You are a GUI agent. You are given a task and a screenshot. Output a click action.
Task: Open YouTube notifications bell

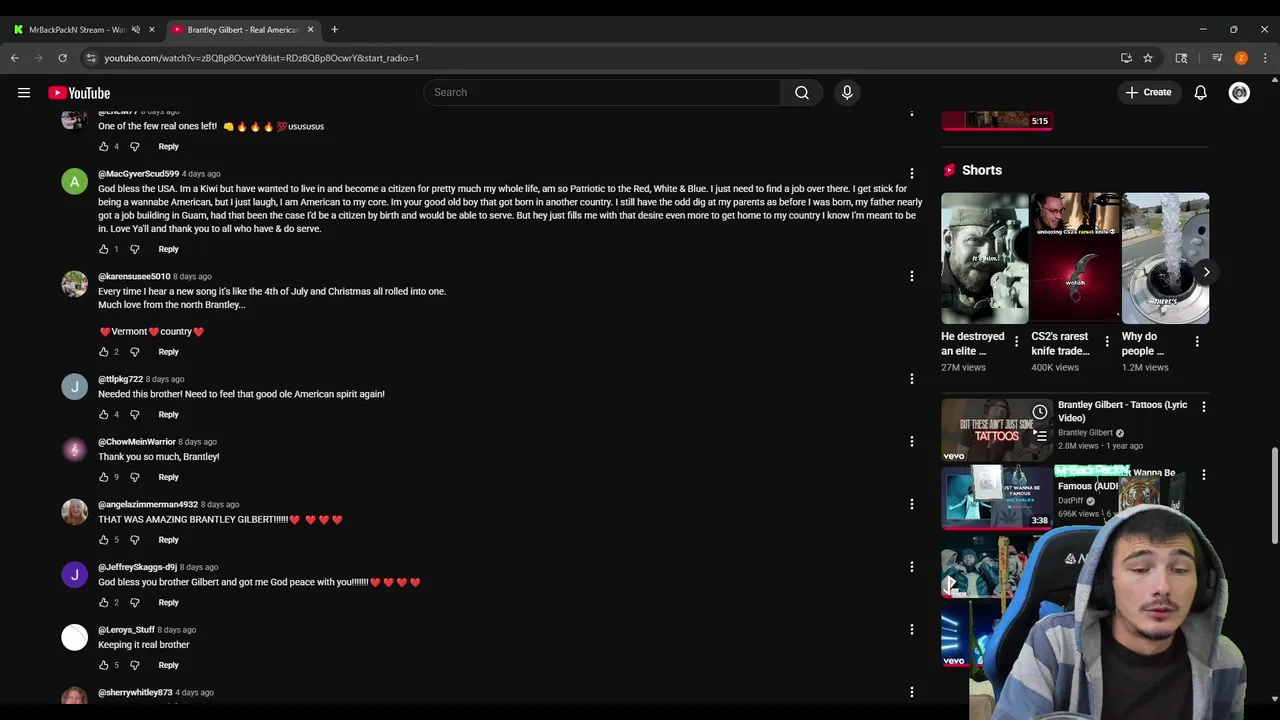pyautogui.click(x=1200, y=93)
